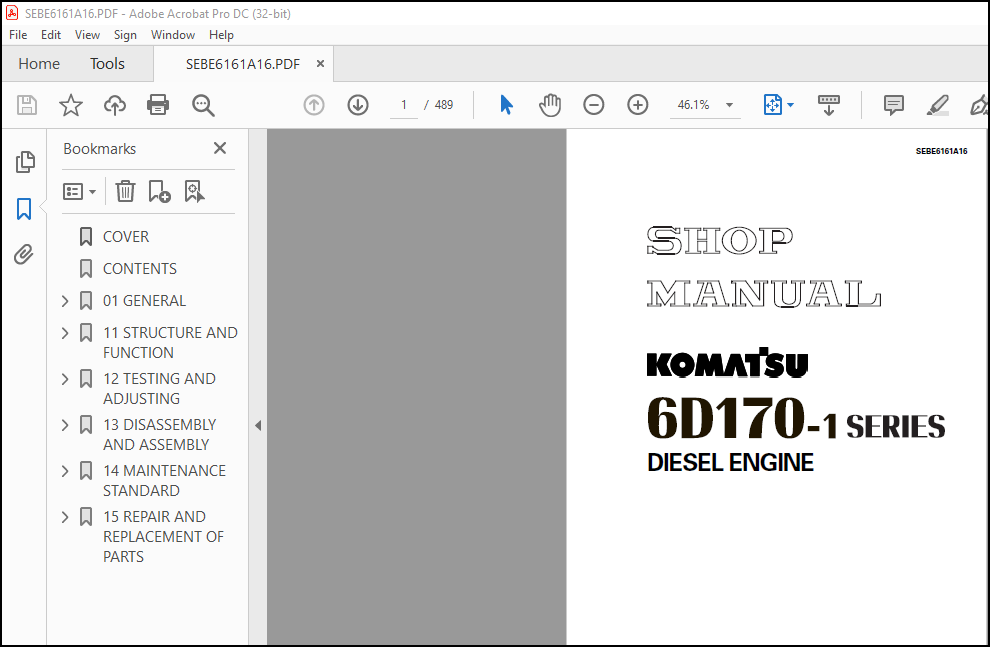Delete selected bookmark with trash icon
This screenshot has width=990, height=647.
125,191
